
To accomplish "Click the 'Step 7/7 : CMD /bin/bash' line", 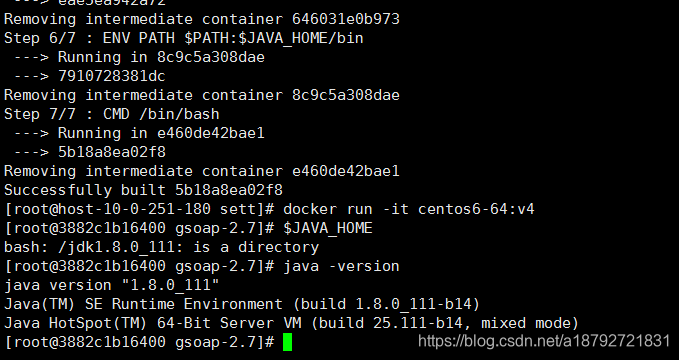I will pos(112,114).
